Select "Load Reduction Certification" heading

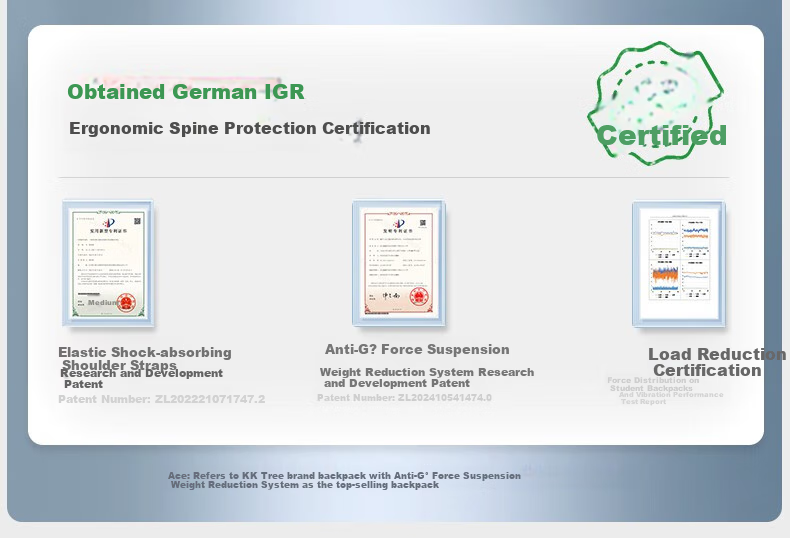tap(716, 362)
